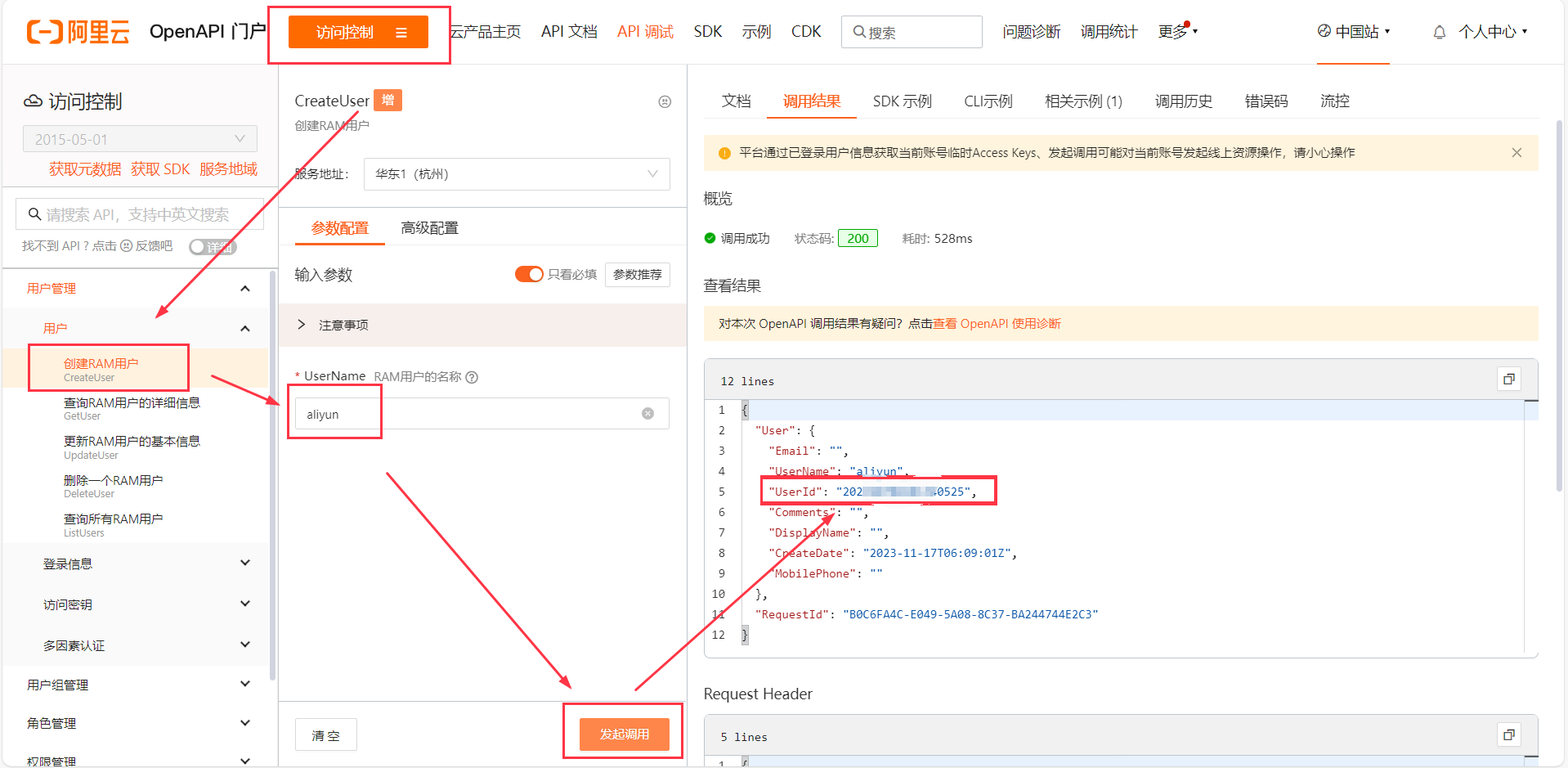Go to 云产品主页
The width and height of the screenshot is (1568, 768).
coord(485,32)
